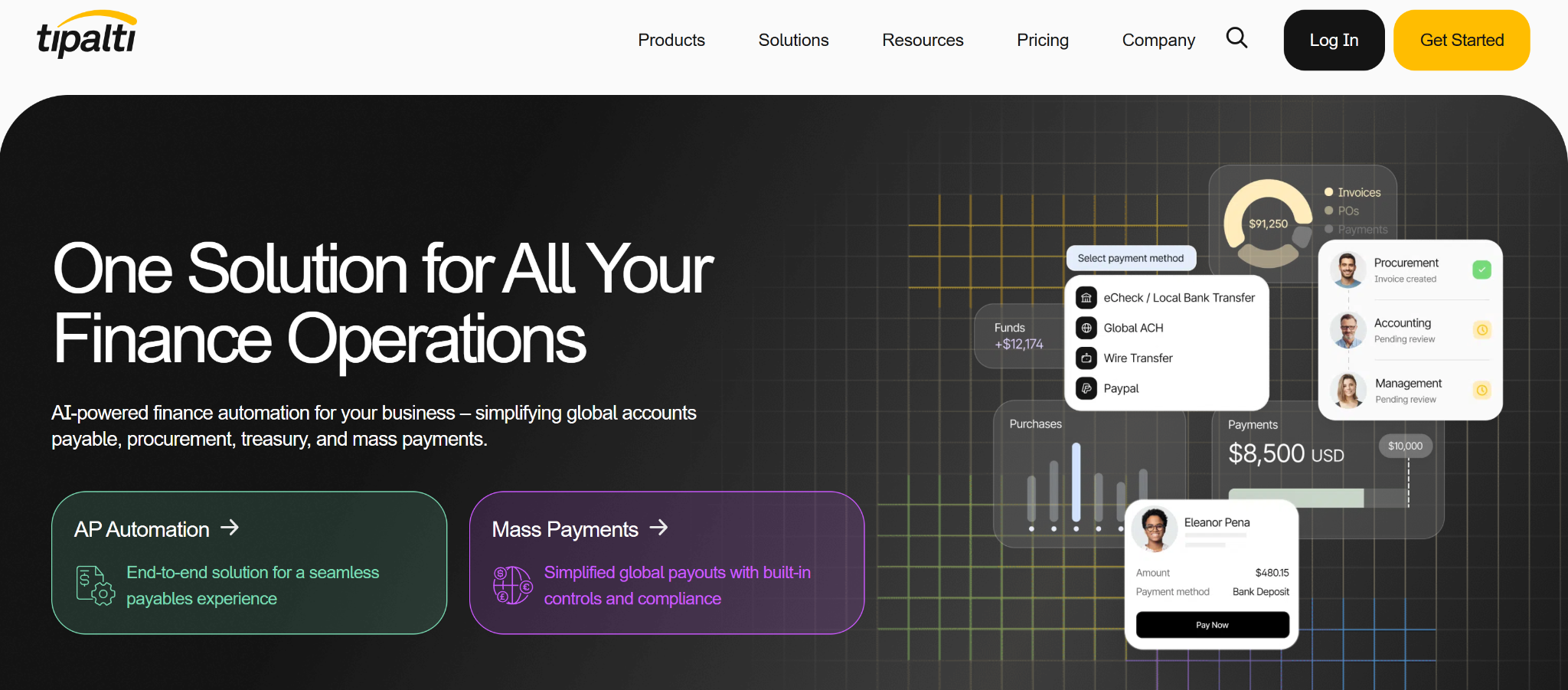Open the Mass Payments card link
The height and width of the screenshot is (690, 1568).
667,563
